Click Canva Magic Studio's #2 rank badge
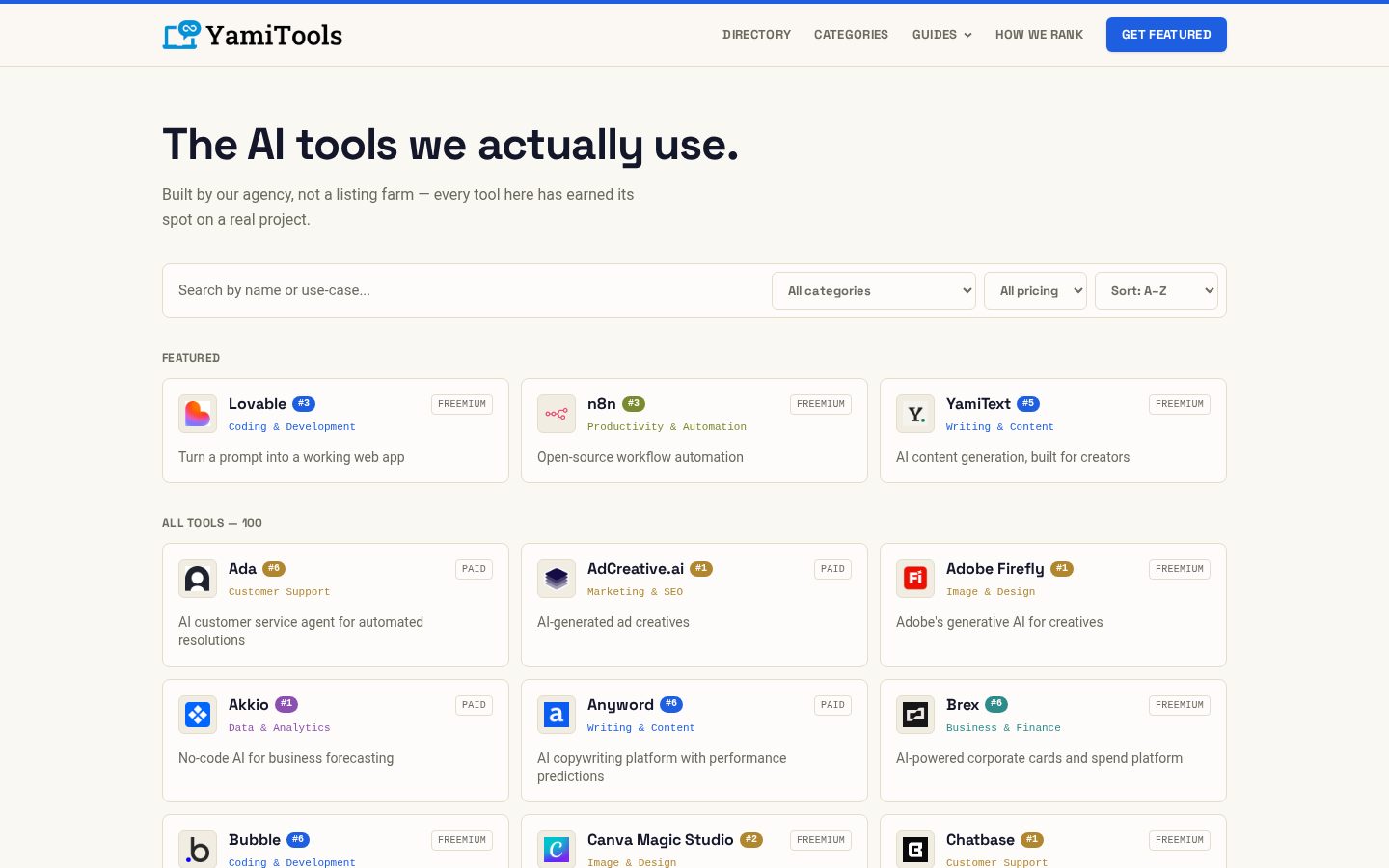This screenshot has height=868, width=1389. (x=751, y=840)
